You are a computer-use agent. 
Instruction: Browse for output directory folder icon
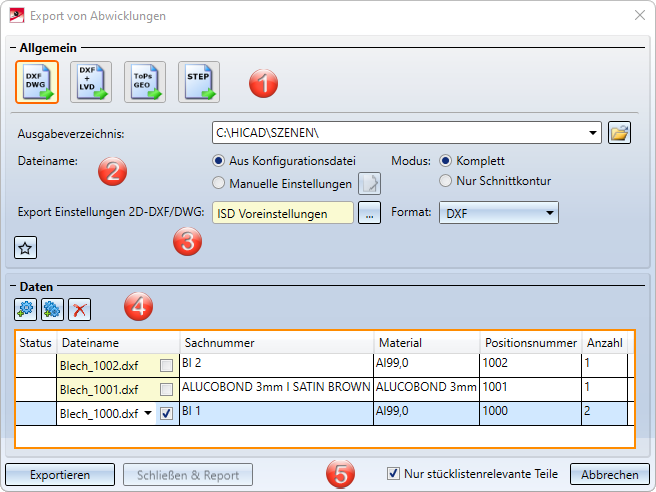click(620, 133)
